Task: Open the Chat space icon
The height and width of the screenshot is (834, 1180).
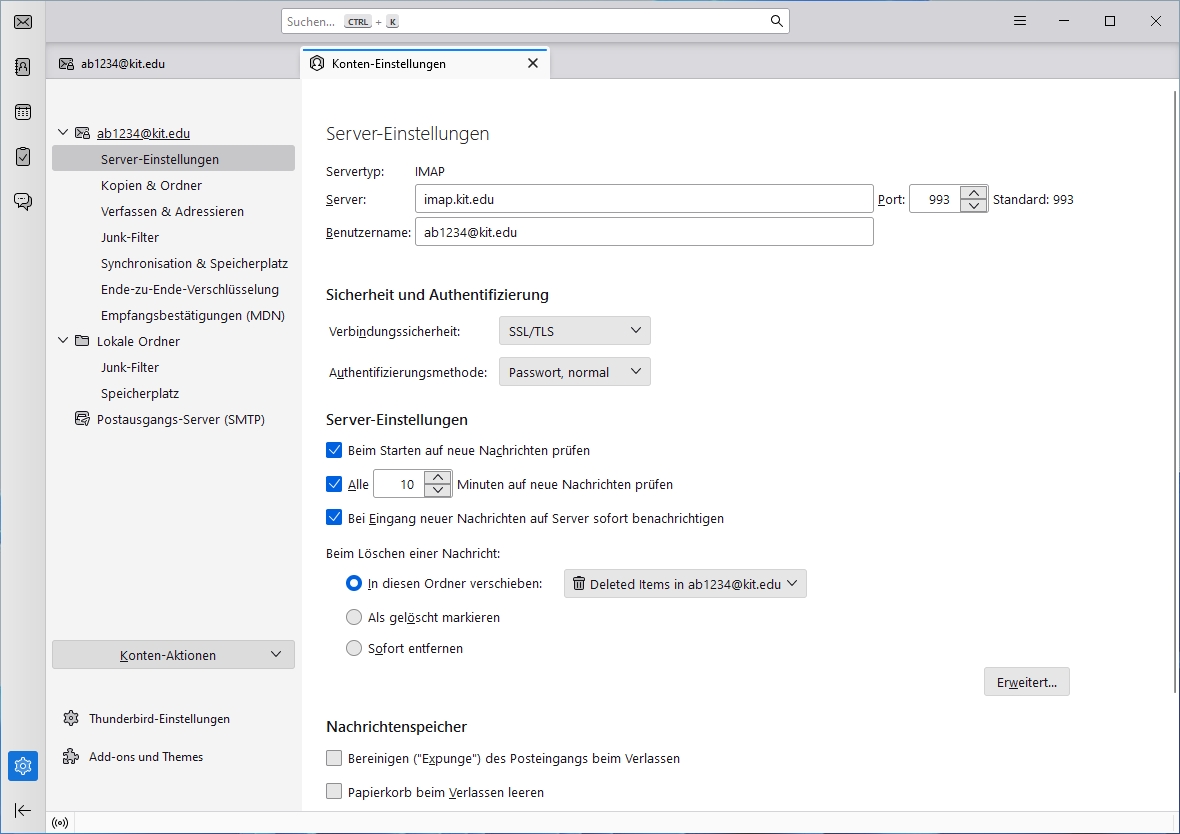Action: point(22,202)
